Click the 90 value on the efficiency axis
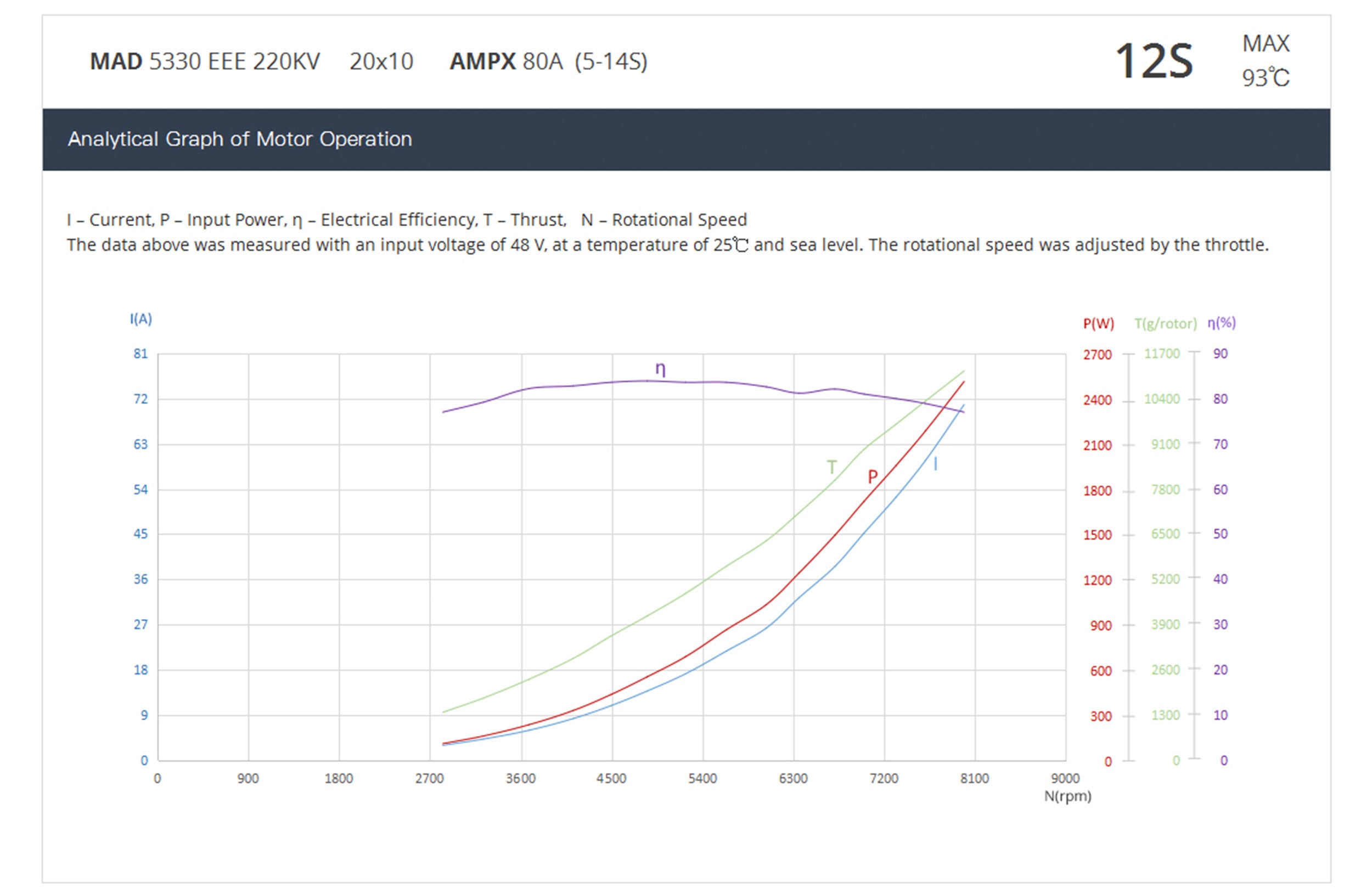Image resolution: width=1372 pixels, height=892 pixels. click(1221, 354)
